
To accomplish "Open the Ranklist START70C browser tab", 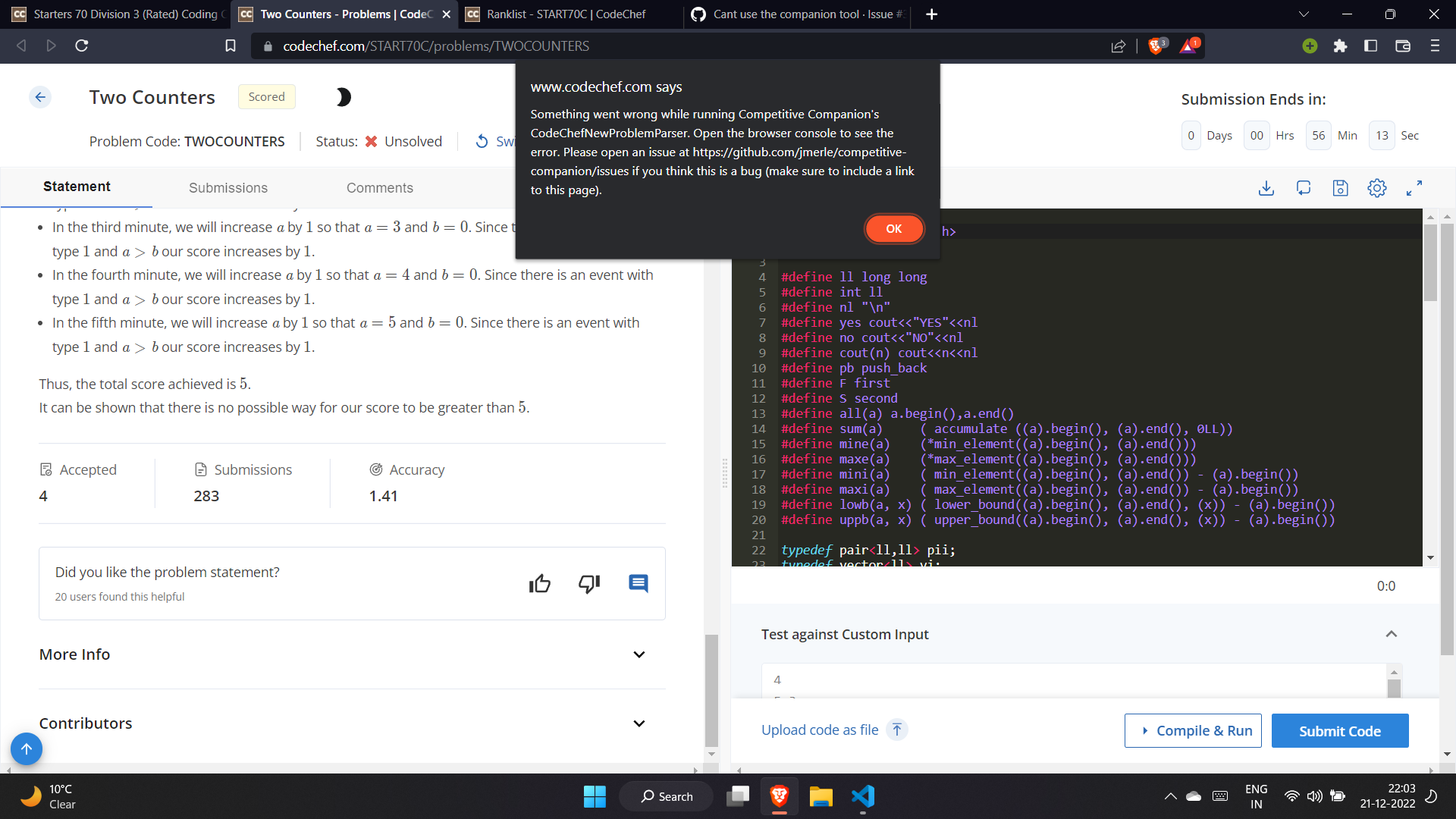I will 566,14.
